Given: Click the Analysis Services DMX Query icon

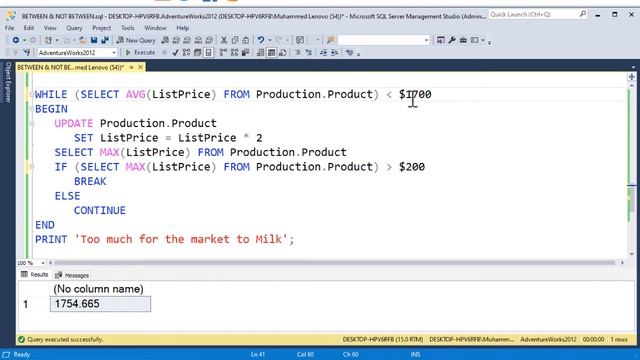Looking at the screenshot, I should (x=187, y=40).
